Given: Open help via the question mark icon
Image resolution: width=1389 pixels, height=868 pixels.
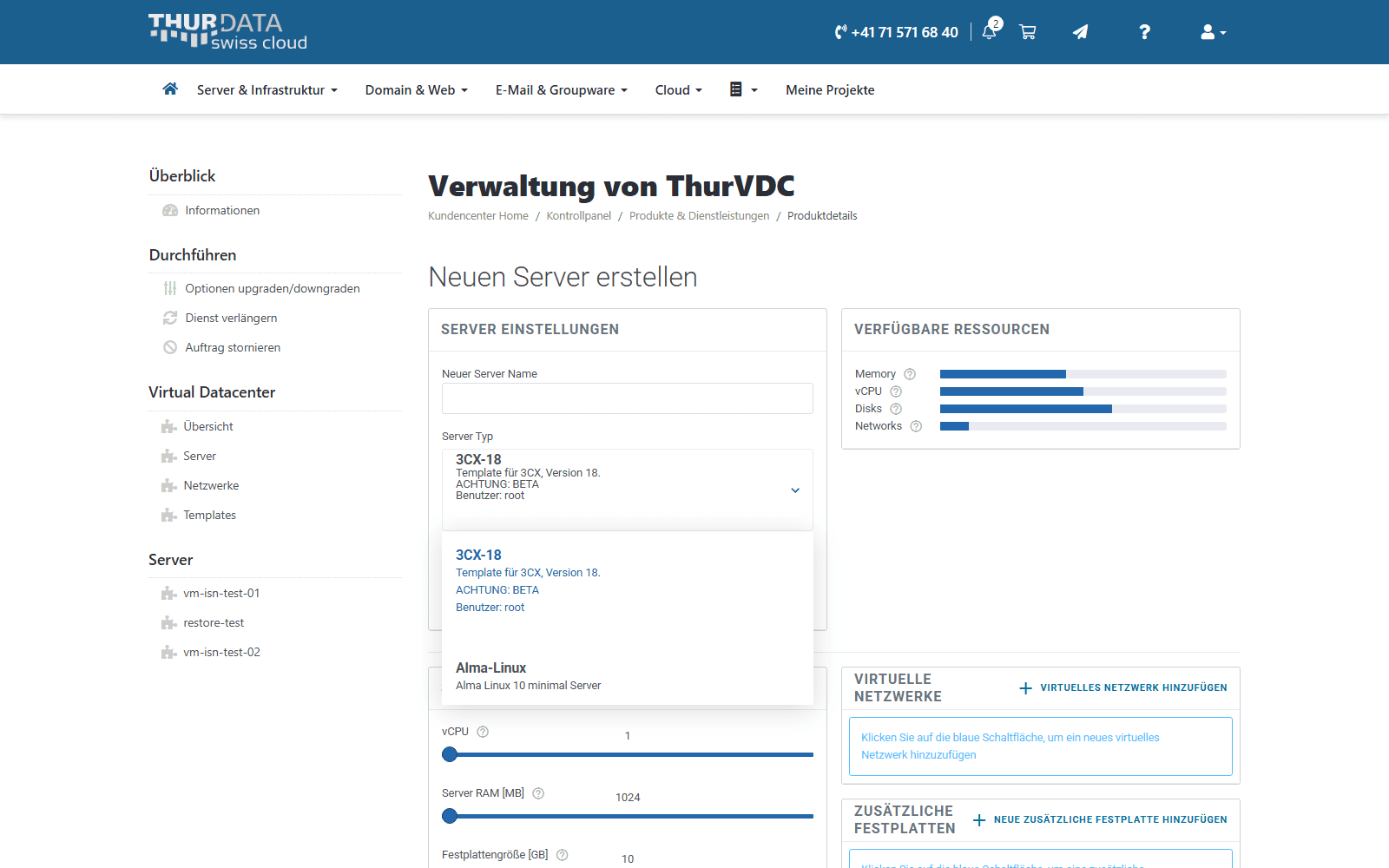Looking at the screenshot, I should pos(1145,32).
